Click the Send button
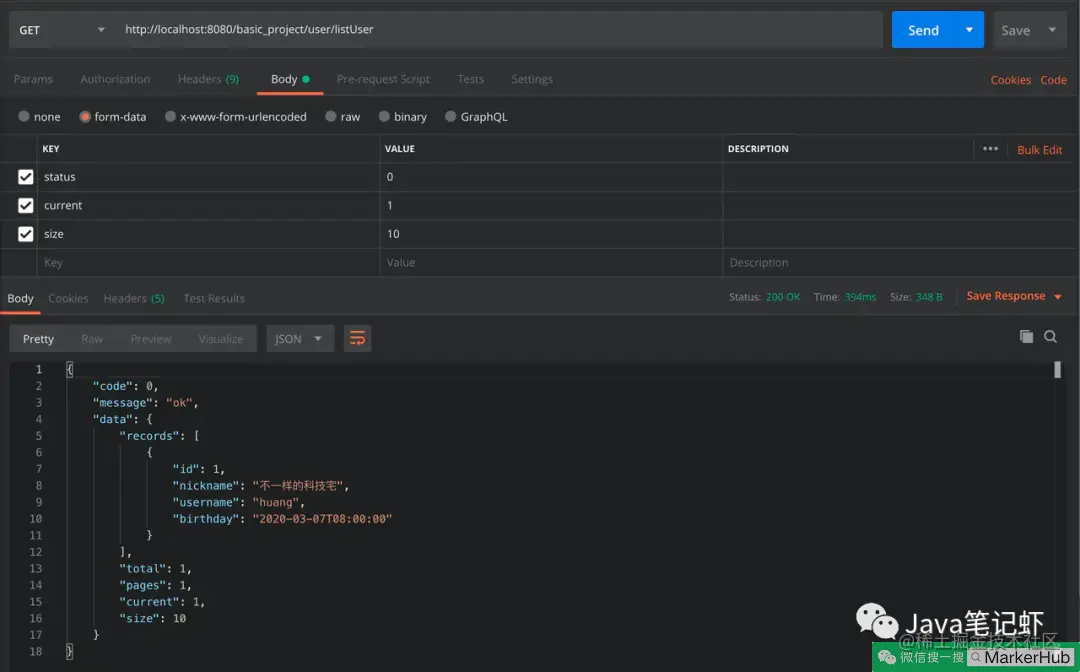Viewport: 1080px width, 672px height. tap(923, 30)
